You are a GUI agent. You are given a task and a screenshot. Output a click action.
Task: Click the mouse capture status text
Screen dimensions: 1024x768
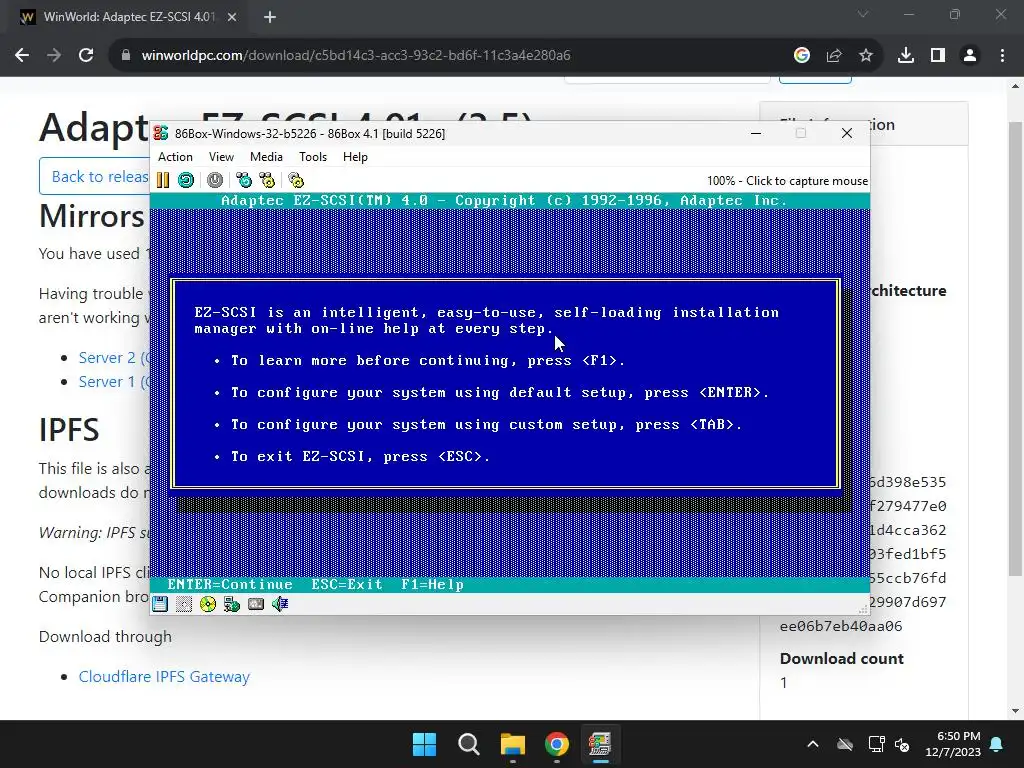pyautogui.click(x=787, y=181)
